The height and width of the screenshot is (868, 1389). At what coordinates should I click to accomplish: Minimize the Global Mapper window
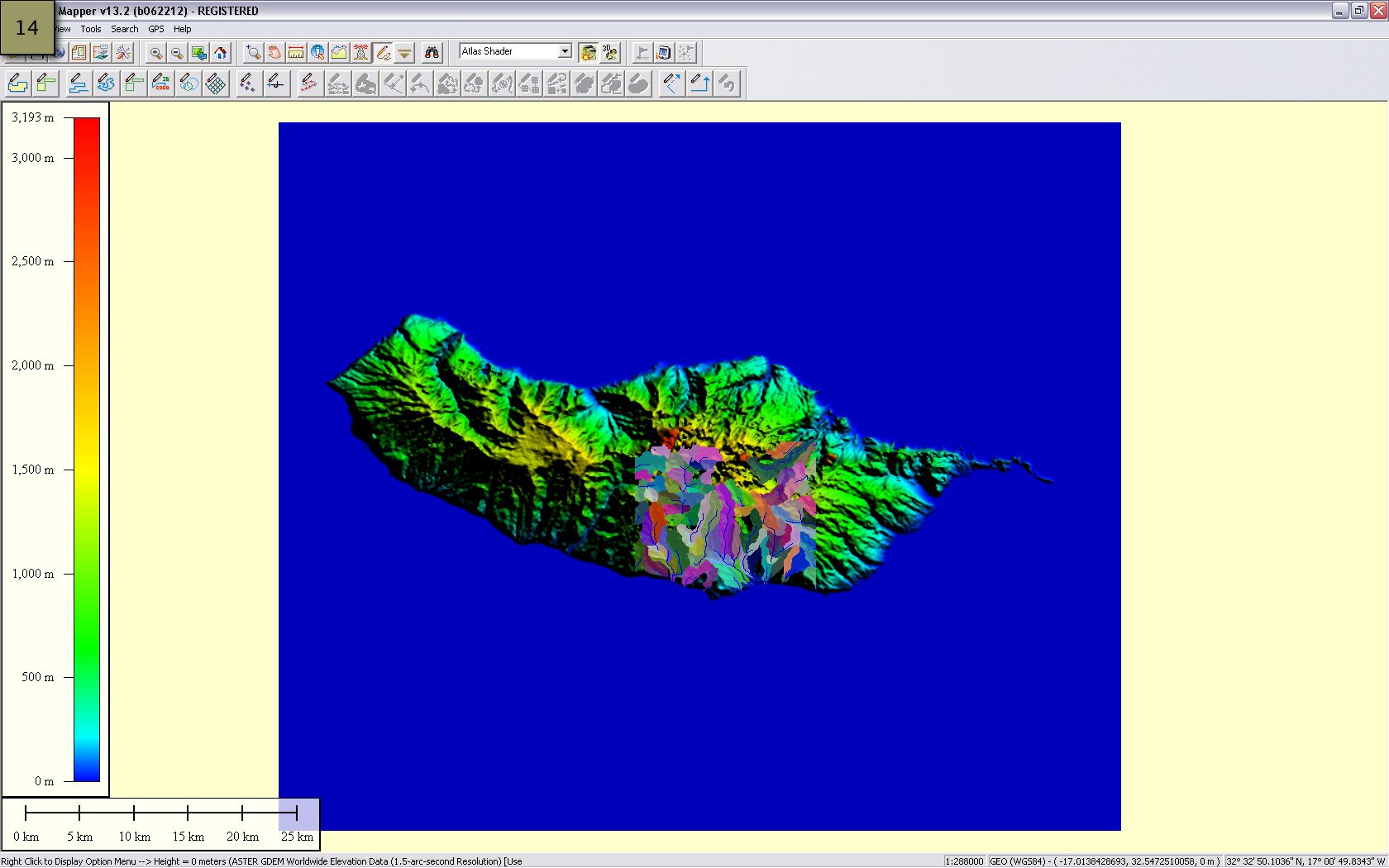coord(1340,11)
